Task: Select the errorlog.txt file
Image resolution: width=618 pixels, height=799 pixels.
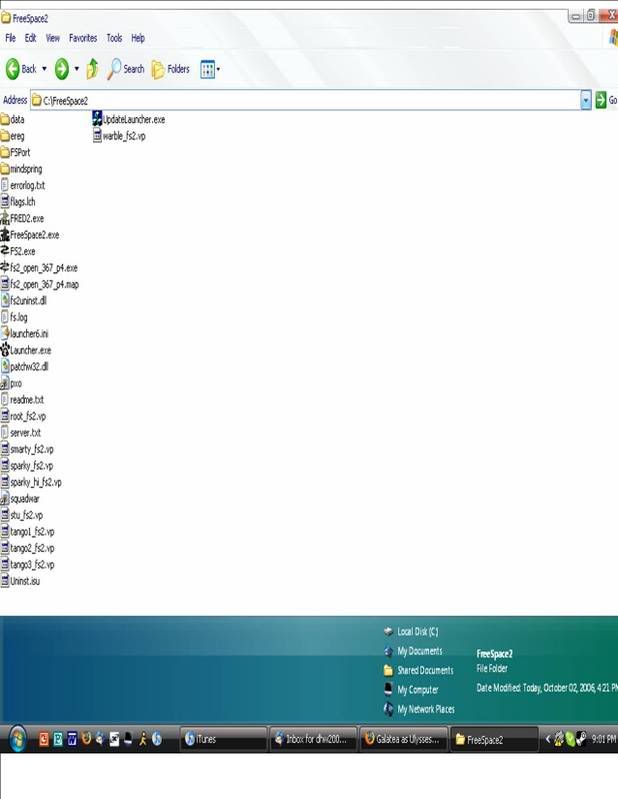Action: [23, 185]
